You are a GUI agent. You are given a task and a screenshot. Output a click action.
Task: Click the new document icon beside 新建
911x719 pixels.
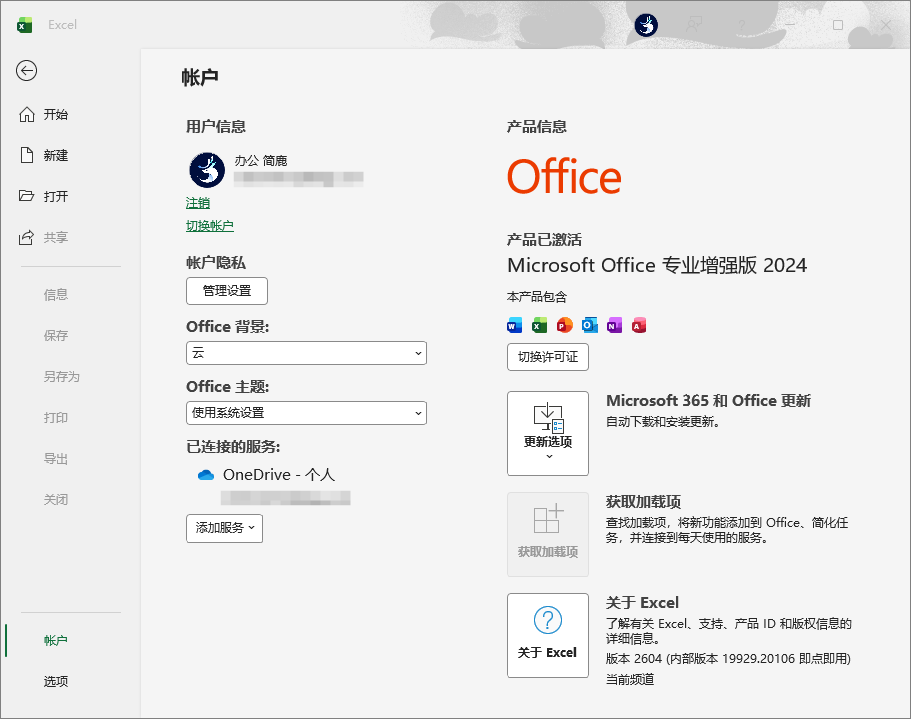(27, 155)
